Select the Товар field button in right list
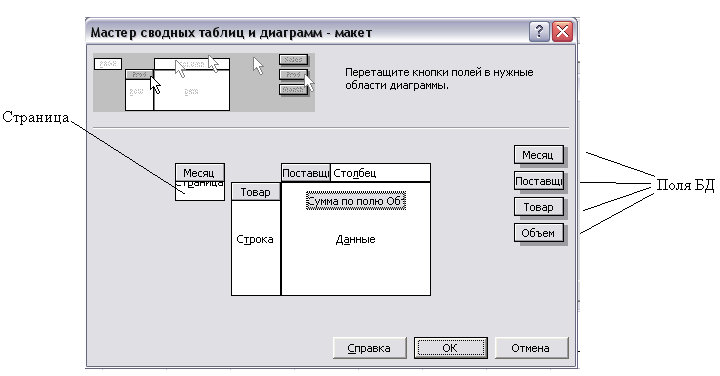This screenshot has height=376, width=720. coord(539,207)
